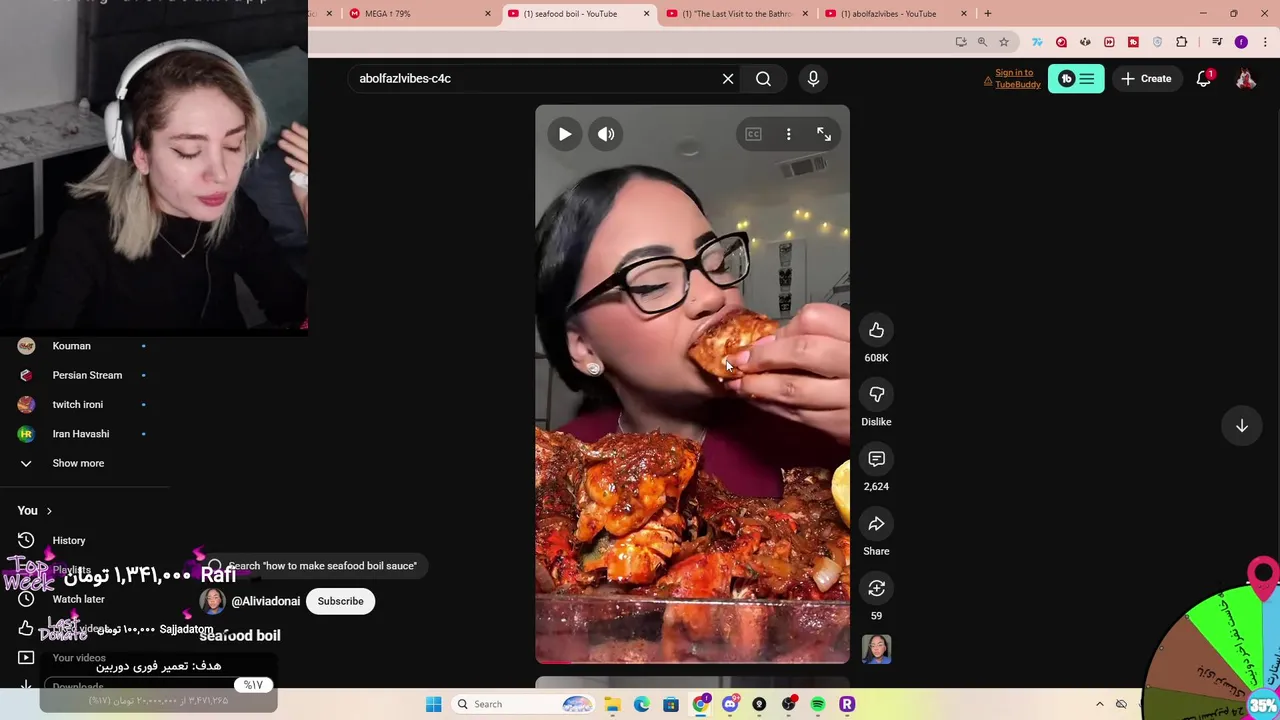Click the install app icon in address bar
This screenshot has width=1280, height=720.
tap(961, 42)
